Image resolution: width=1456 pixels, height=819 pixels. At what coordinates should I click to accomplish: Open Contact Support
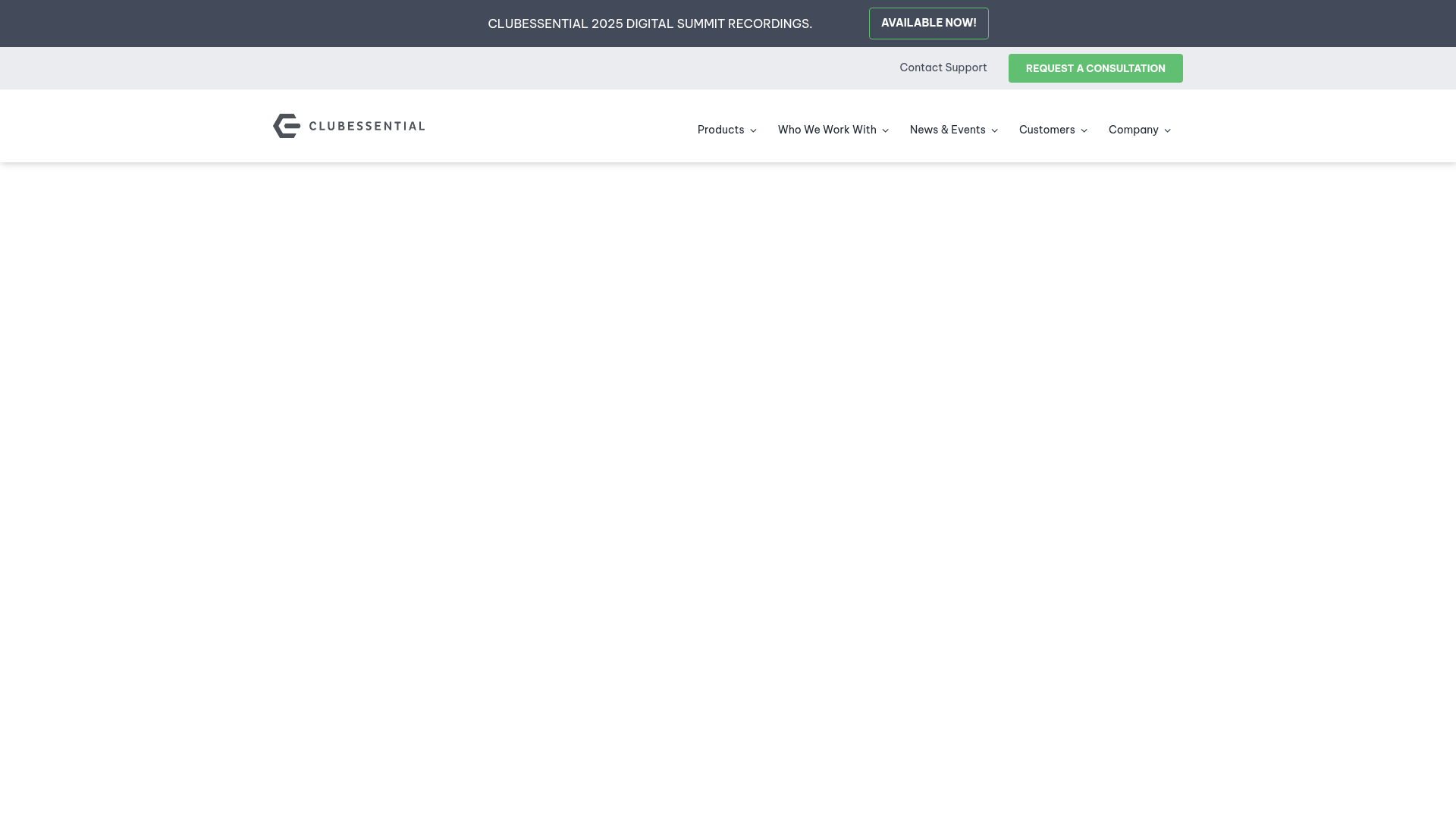(x=943, y=67)
